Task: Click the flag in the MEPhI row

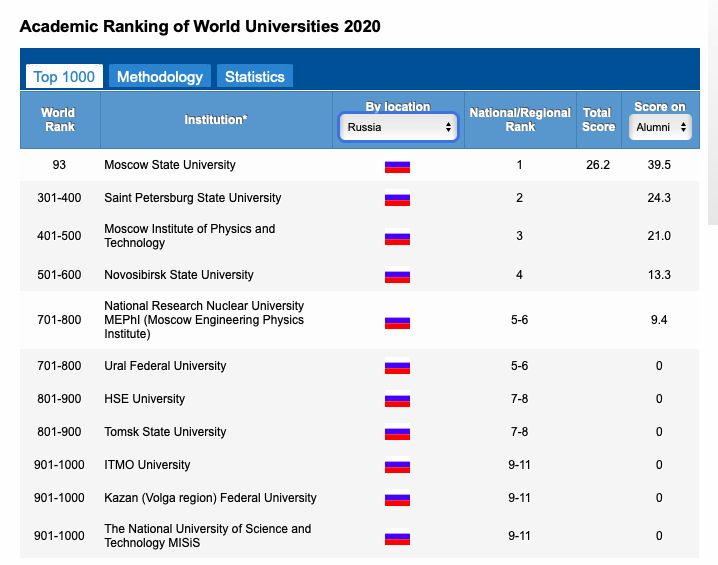Action: 397,321
